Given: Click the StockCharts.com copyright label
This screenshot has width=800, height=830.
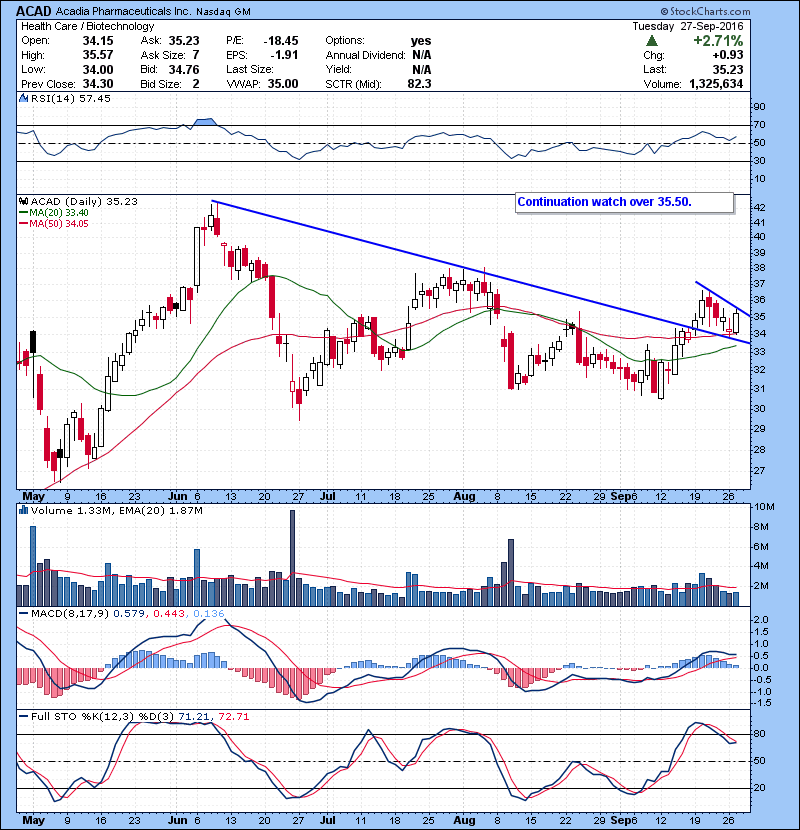Looking at the screenshot, I should (705, 11).
